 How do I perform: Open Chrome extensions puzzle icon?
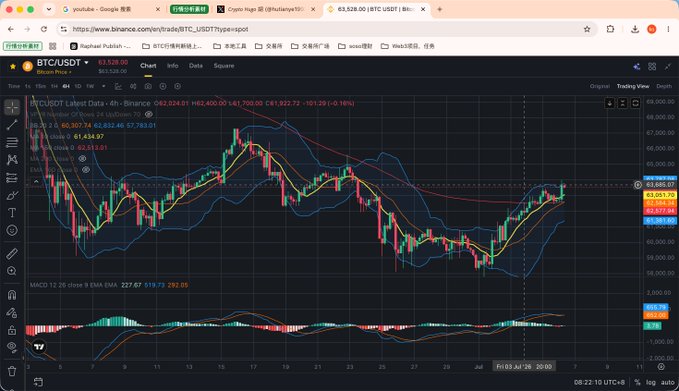[x=610, y=29]
